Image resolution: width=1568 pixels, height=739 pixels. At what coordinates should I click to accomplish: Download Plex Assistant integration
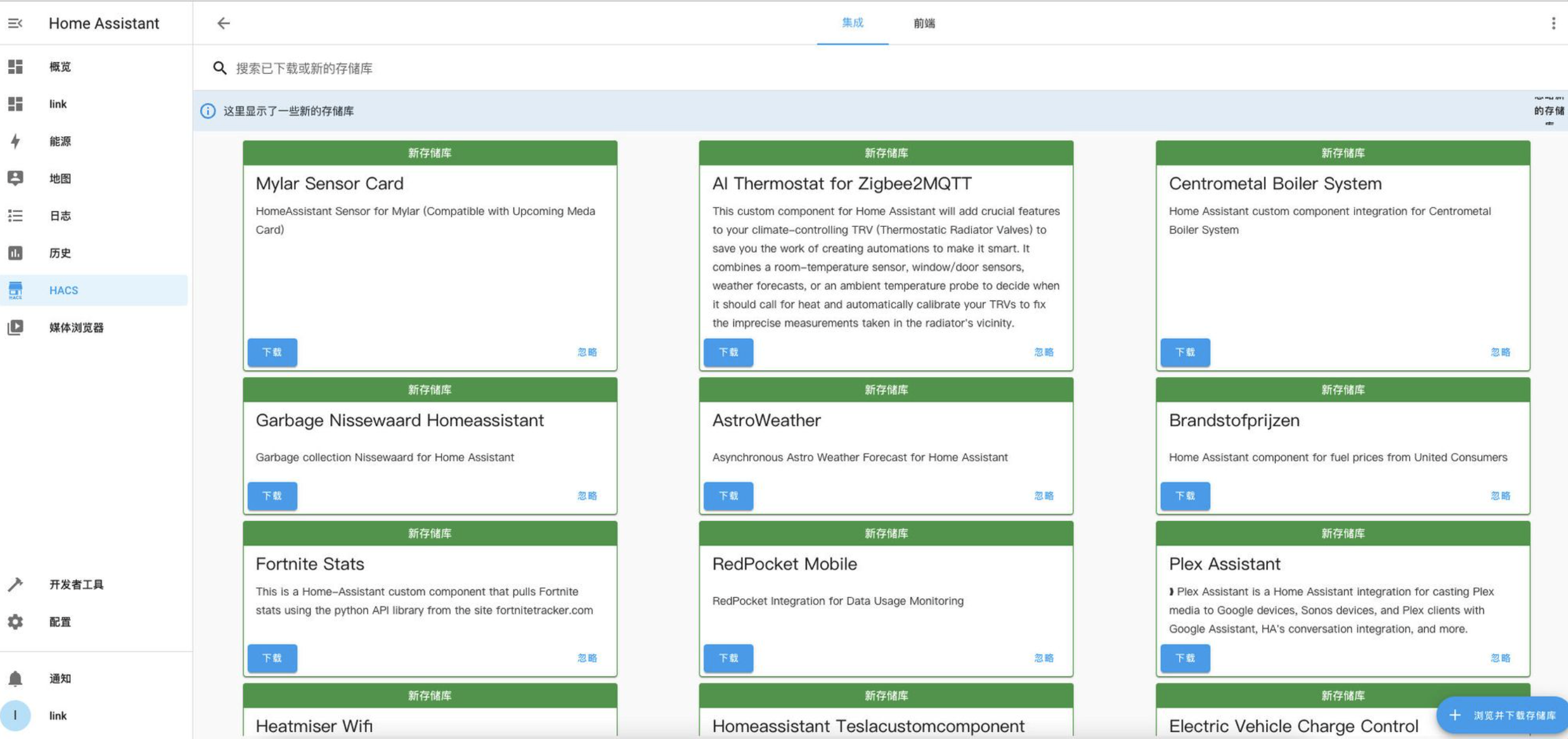[1185, 658]
